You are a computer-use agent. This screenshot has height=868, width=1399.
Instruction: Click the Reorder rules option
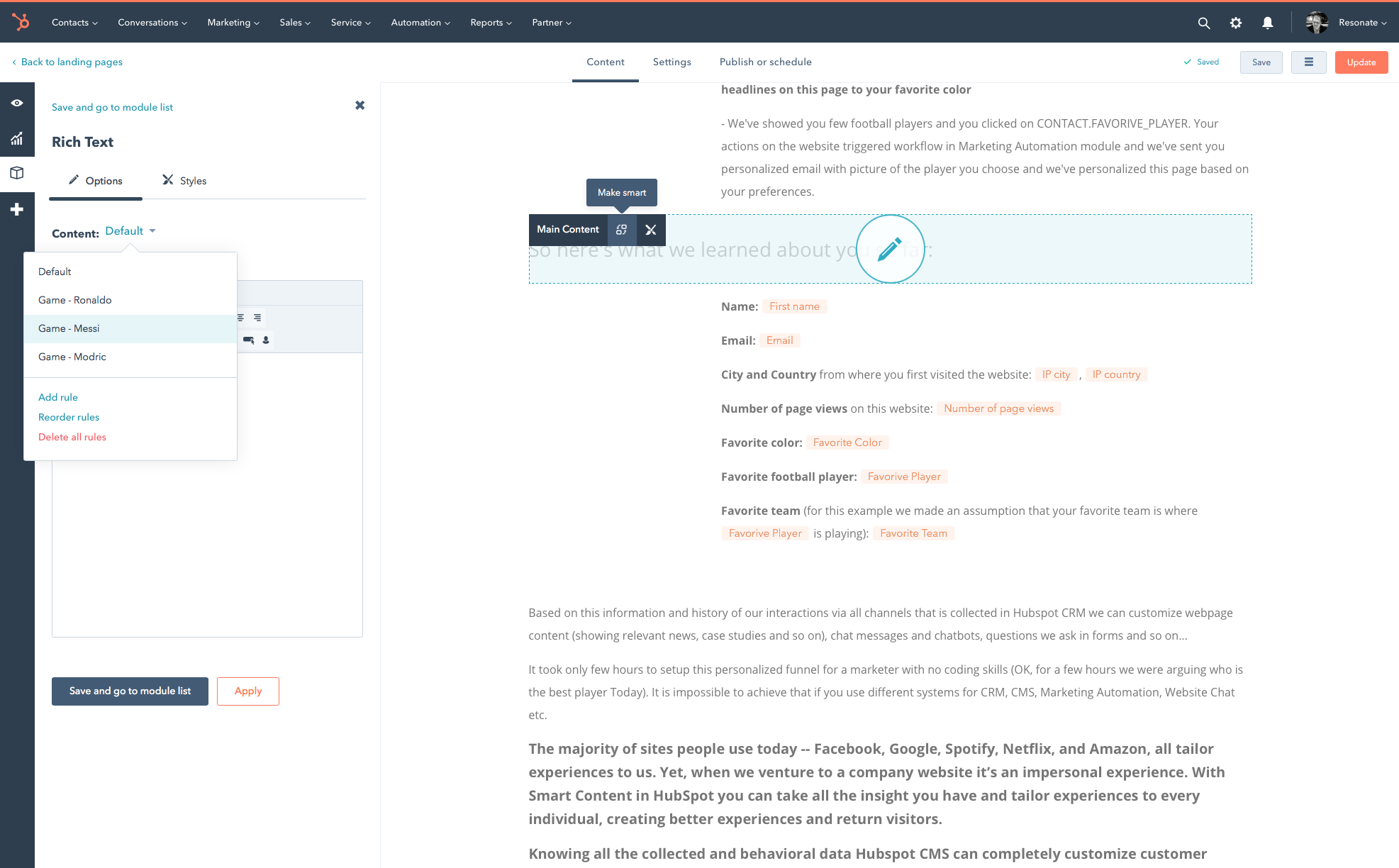(68, 417)
